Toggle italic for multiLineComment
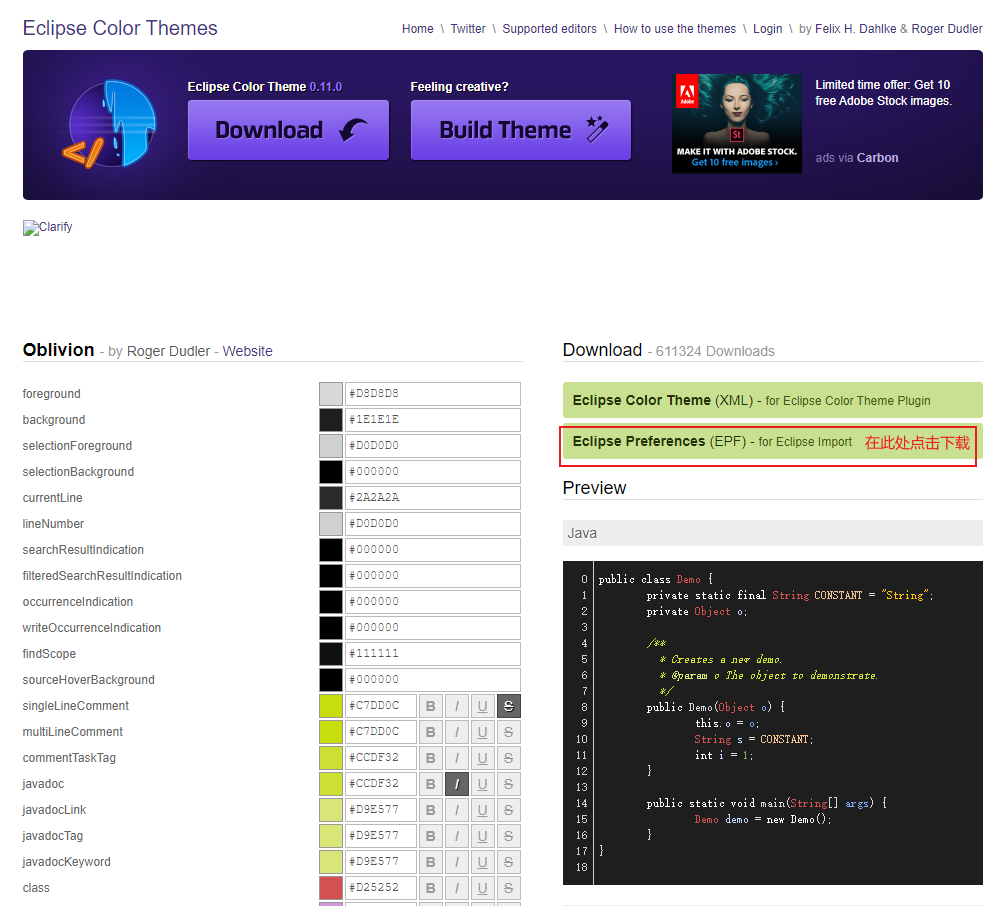This screenshot has width=1006, height=906. tap(457, 732)
